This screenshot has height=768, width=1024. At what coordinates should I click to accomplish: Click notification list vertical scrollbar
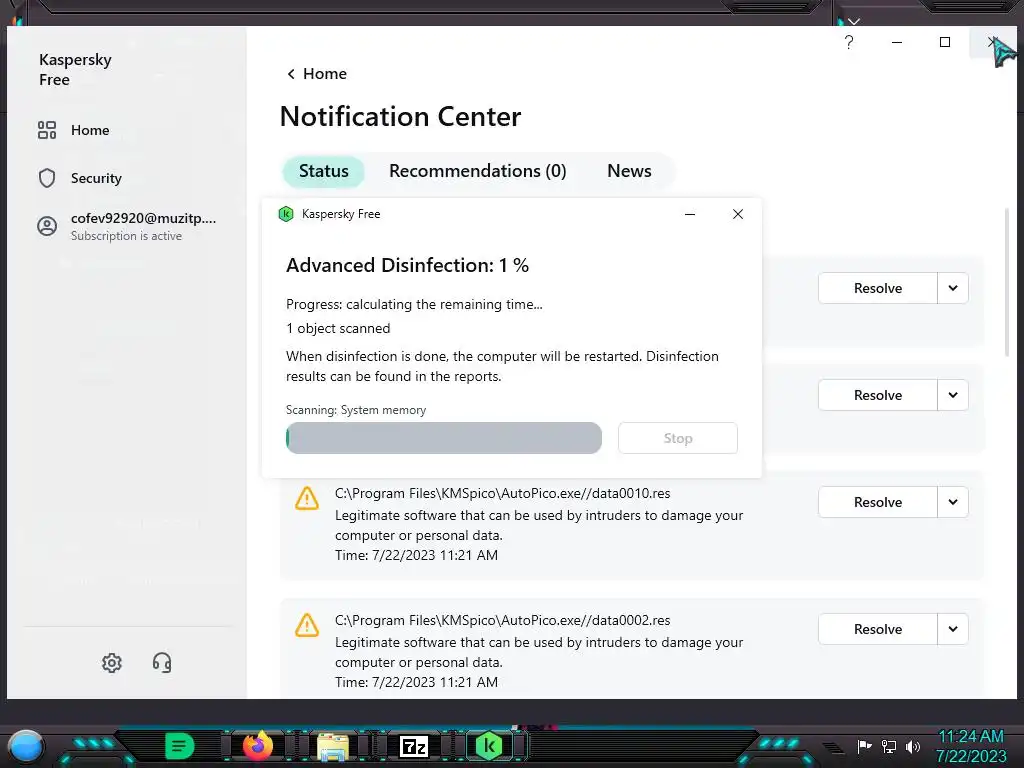pyautogui.click(x=1006, y=282)
